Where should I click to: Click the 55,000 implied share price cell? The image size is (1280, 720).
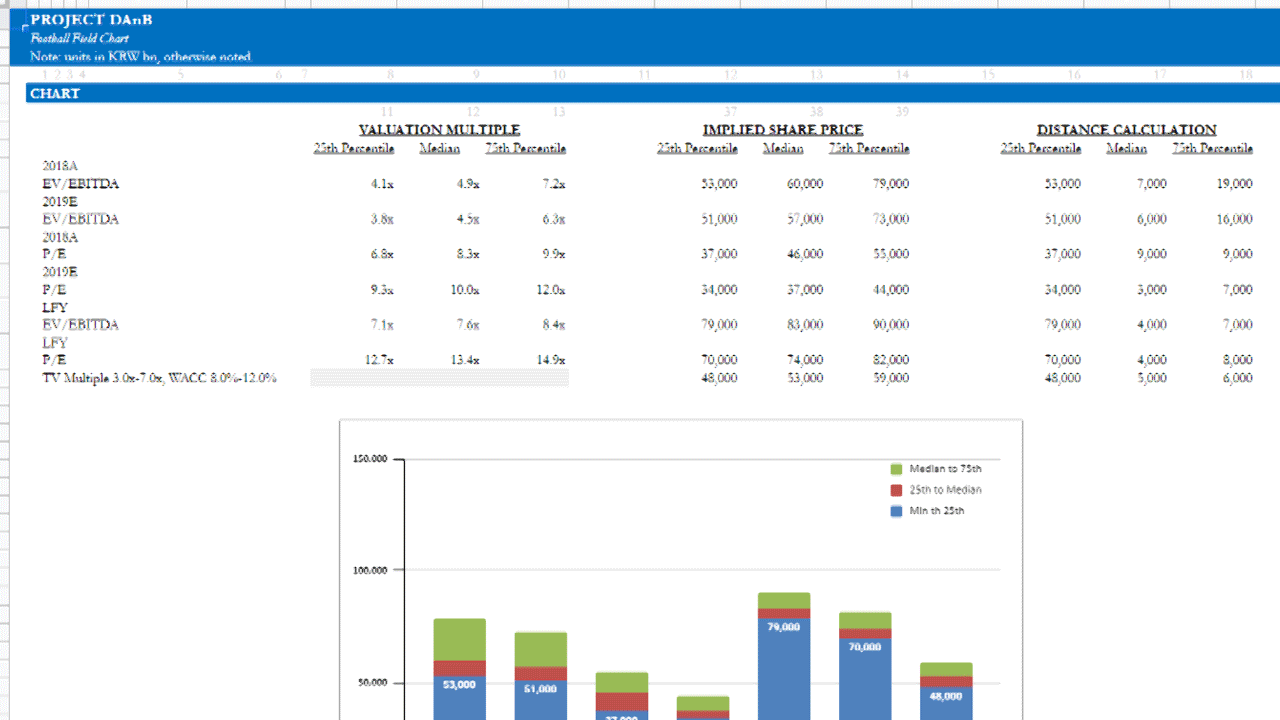click(891, 254)
